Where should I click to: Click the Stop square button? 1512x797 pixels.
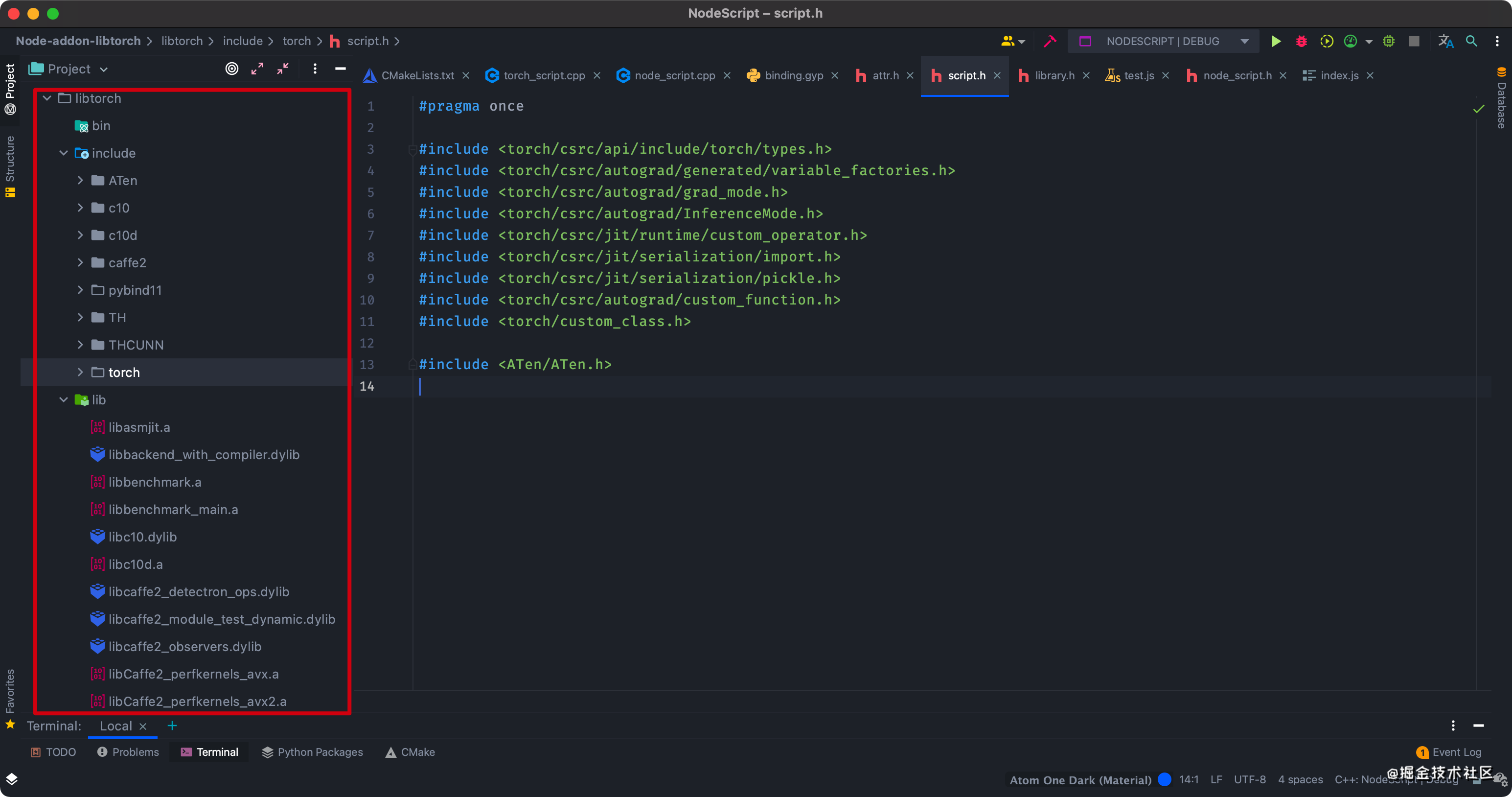[1414, 41]
